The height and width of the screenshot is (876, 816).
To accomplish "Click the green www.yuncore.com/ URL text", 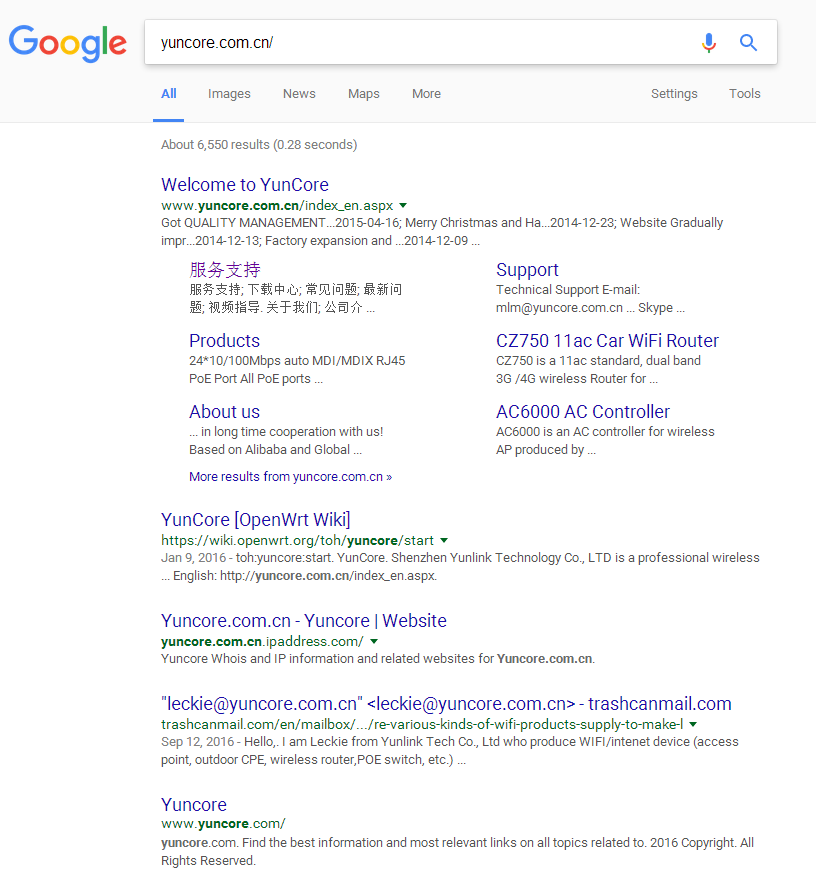I will point(223,823).
